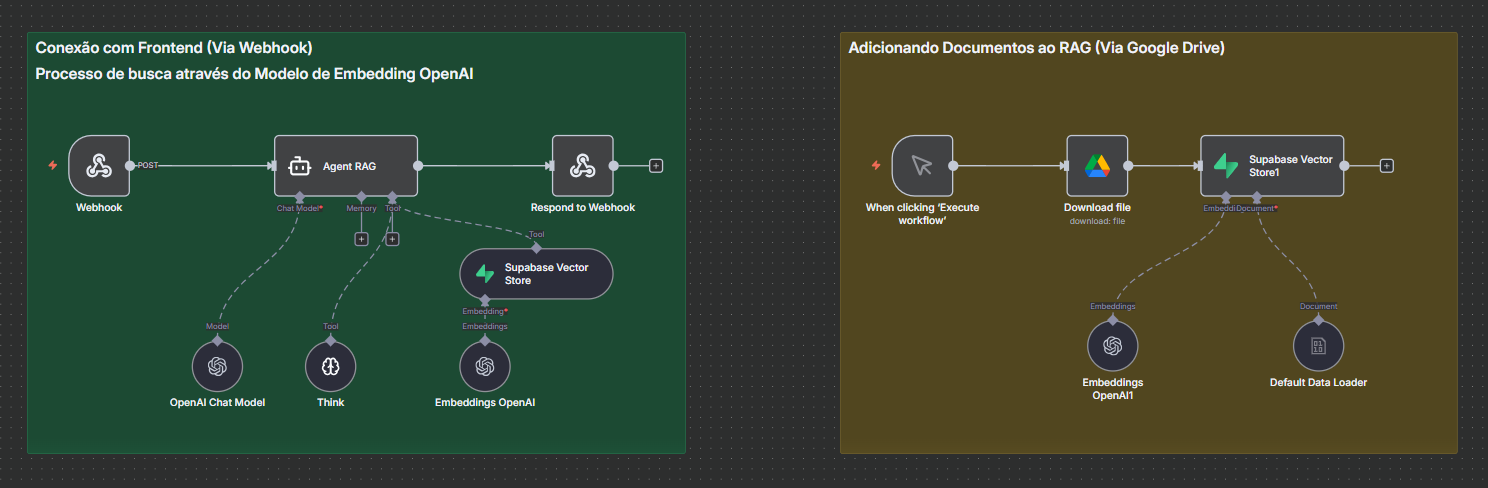
Task: Add node after Supabase Vector Store1
Action: coord(1387,166)
